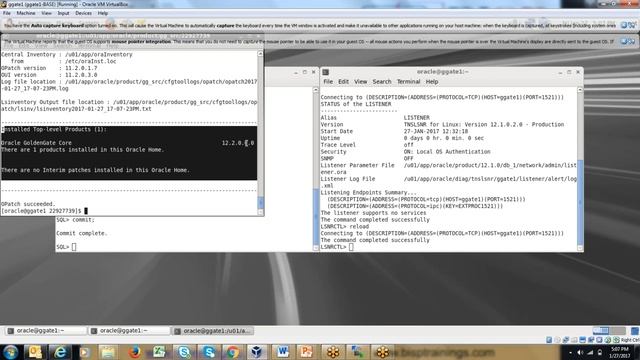Click 'Listening Endpoints Summary...' line
640x360 pixels.
pos(369,192)
